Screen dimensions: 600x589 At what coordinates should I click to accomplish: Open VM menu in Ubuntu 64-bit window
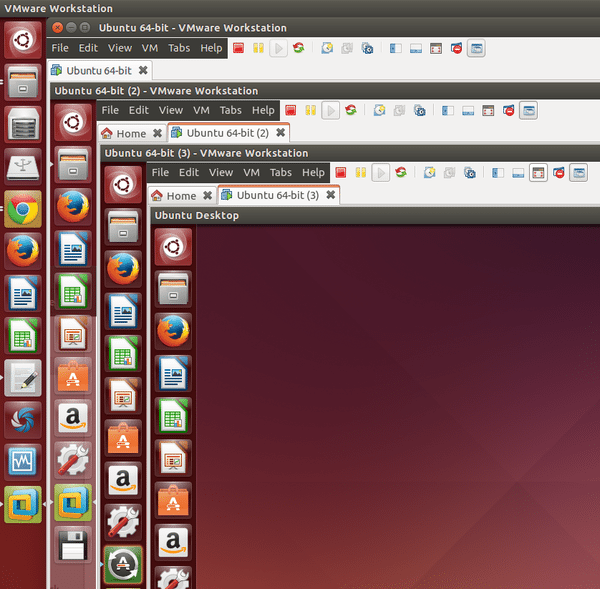point(150,48)
